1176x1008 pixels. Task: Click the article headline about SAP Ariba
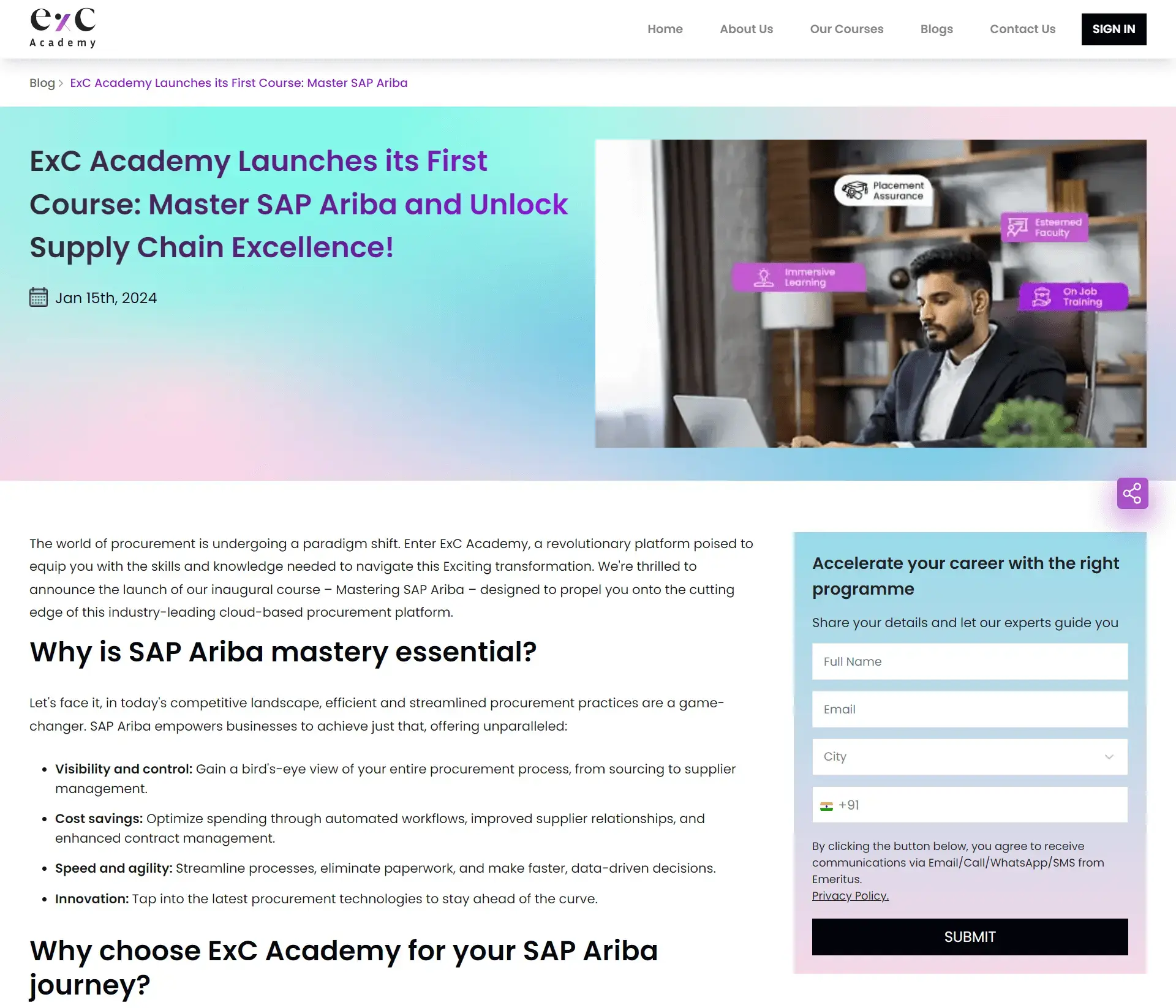pyautogui.click(x=299, y=205)
